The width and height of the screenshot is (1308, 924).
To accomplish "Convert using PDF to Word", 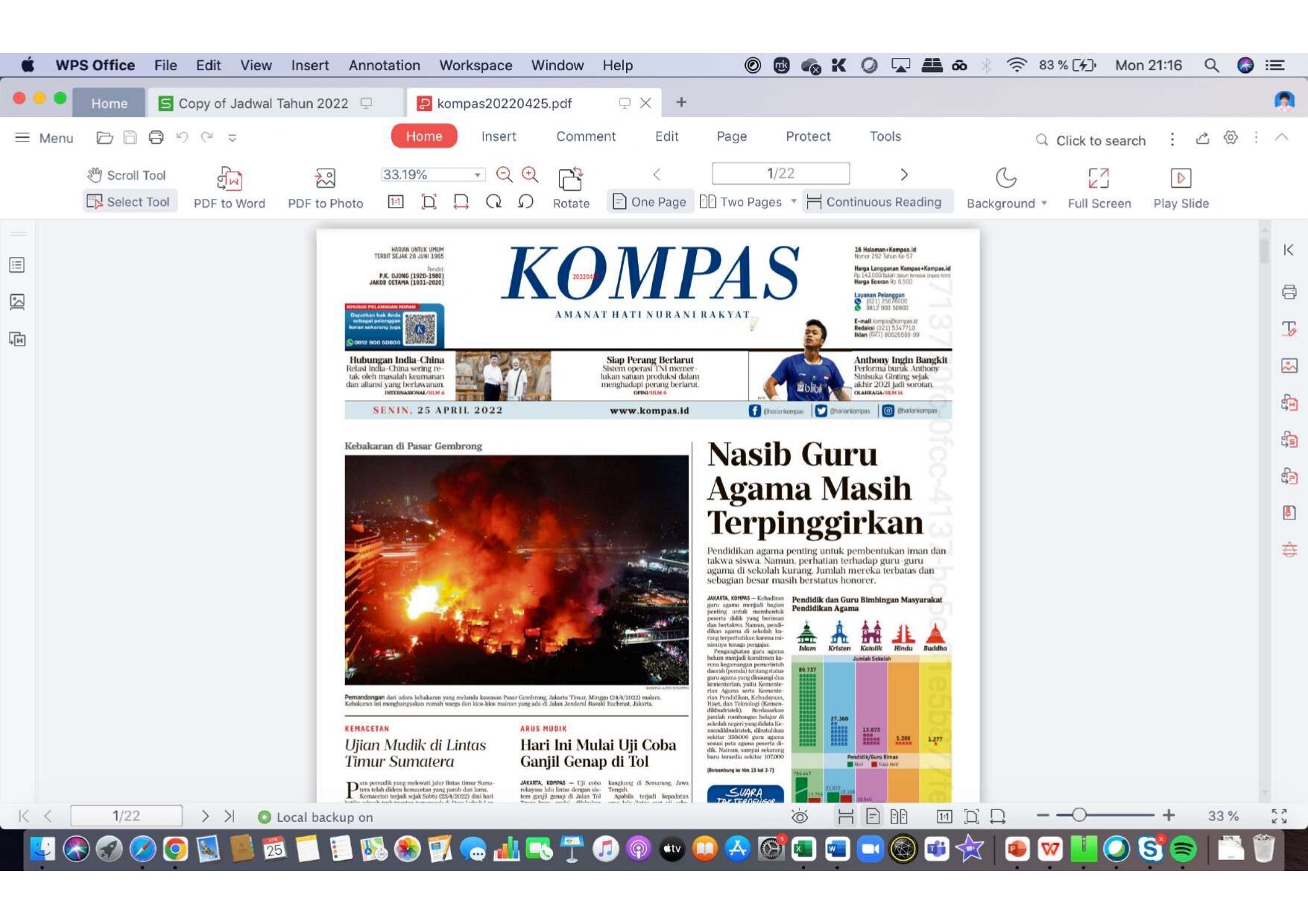I will [x=230, y=188].
